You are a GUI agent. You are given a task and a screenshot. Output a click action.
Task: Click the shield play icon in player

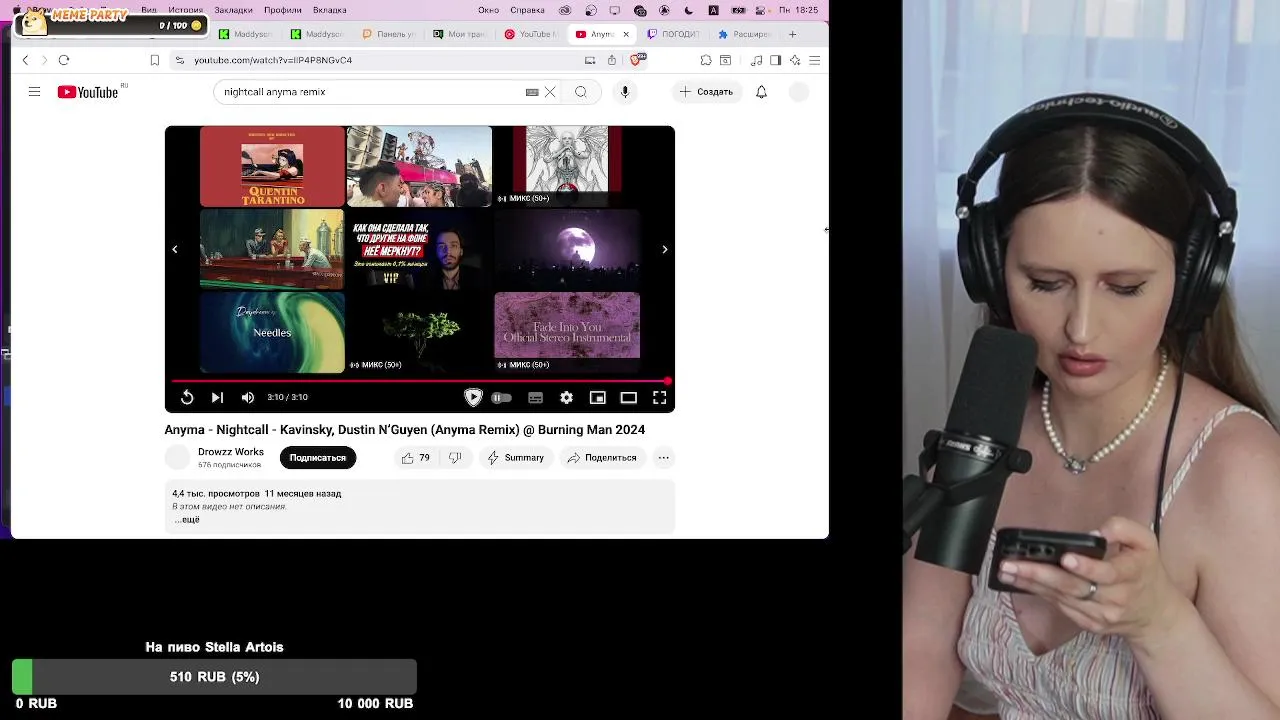point(473,397)
